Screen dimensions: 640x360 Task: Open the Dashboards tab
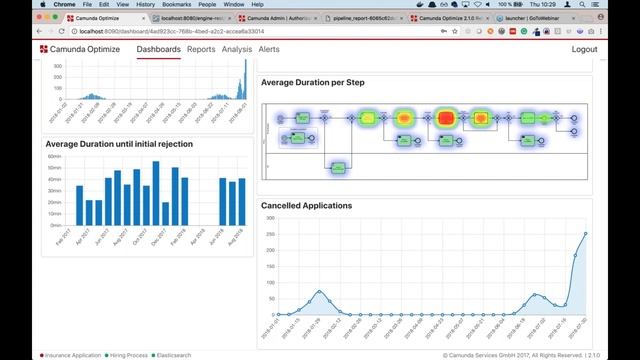[158, 49]
